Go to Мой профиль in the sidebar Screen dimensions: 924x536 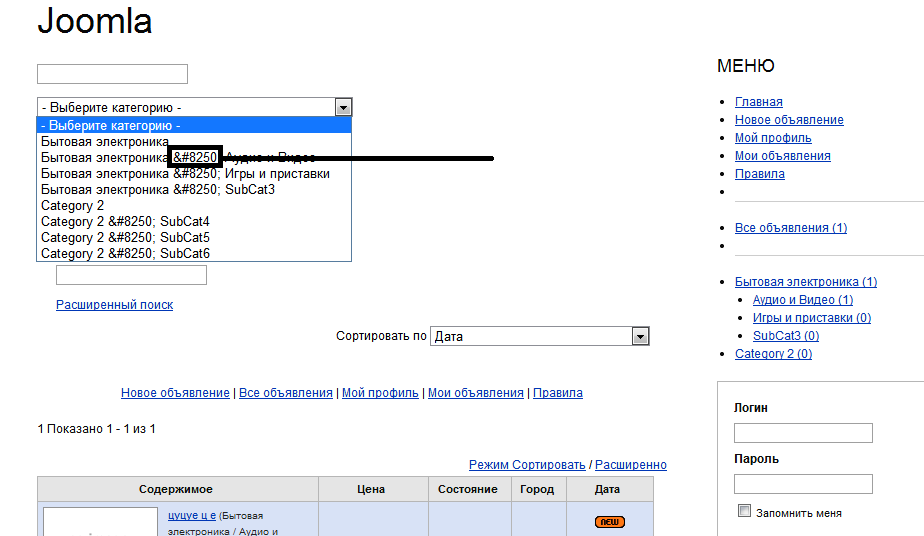773,138
